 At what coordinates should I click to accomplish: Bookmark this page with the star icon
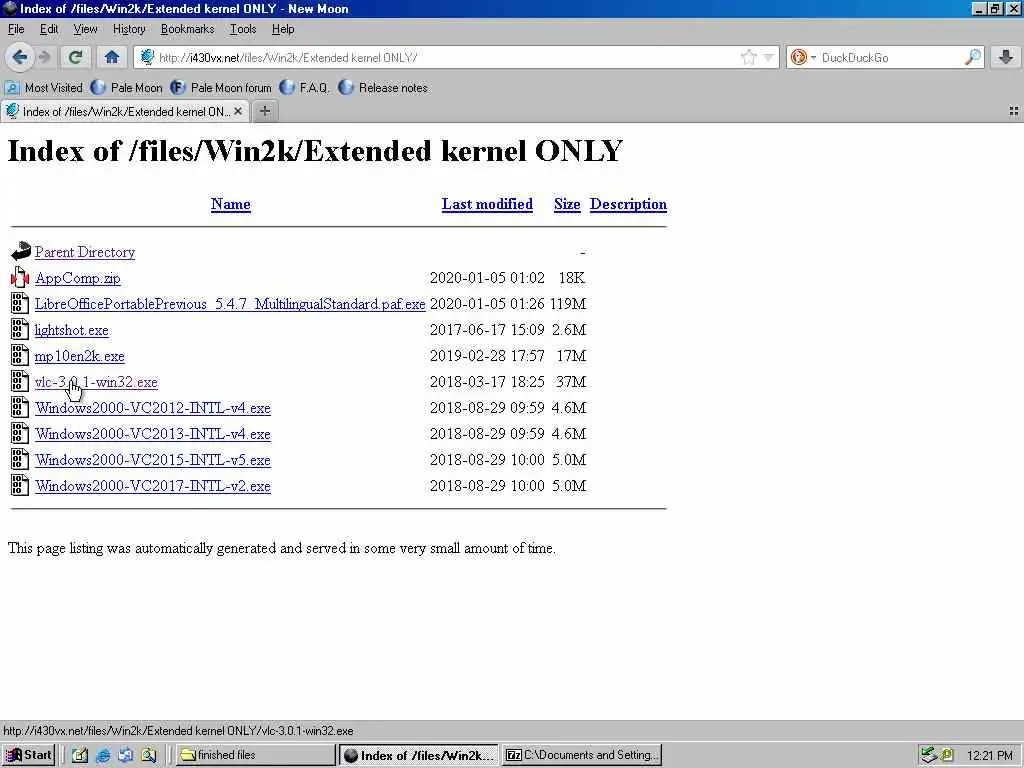(x=749, y=57)
